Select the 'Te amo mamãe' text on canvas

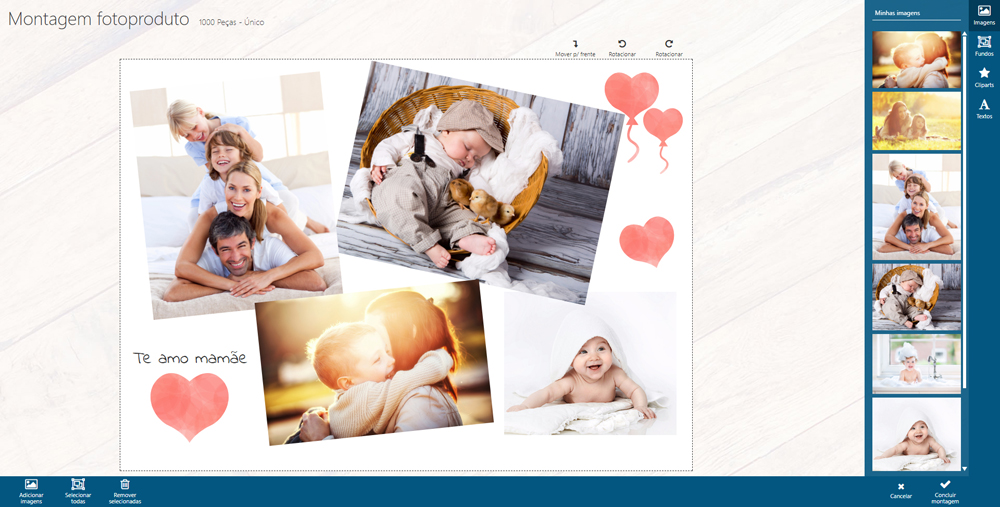190,358
